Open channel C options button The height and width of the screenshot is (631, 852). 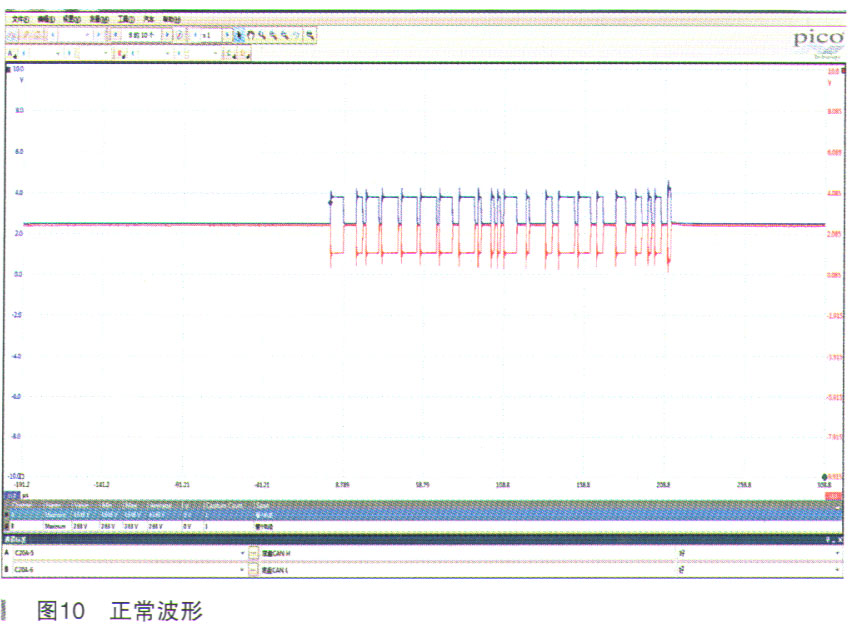[231, 54]
